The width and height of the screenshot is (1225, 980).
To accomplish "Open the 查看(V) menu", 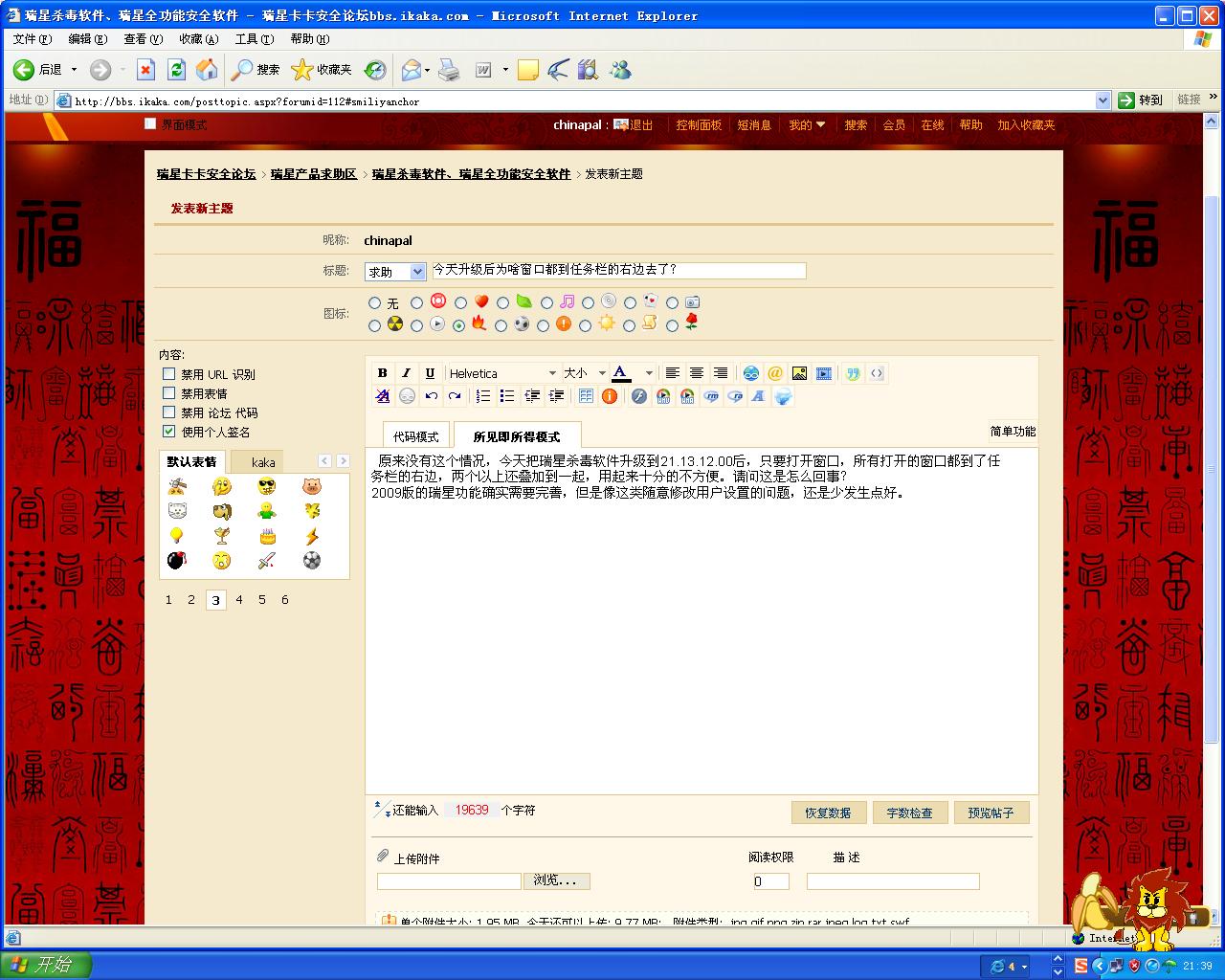I will tap(143, 39).
